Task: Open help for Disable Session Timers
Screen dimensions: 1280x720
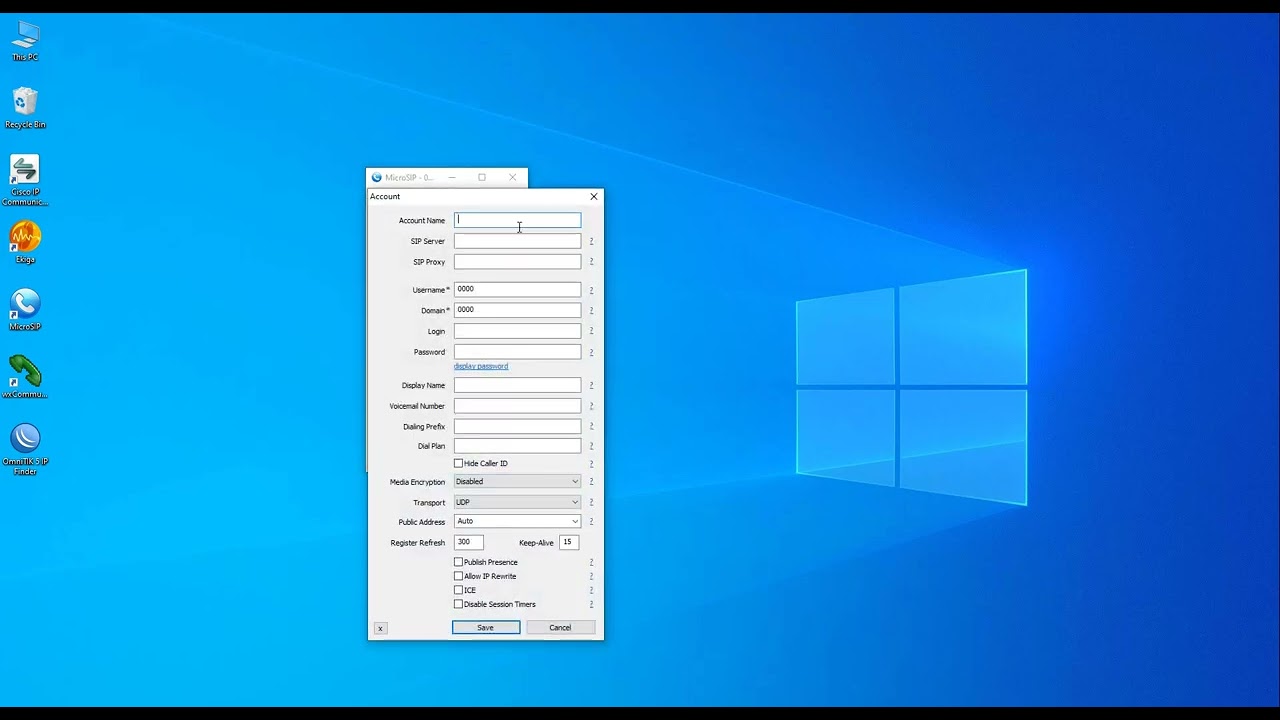Action: coord(591,604)
